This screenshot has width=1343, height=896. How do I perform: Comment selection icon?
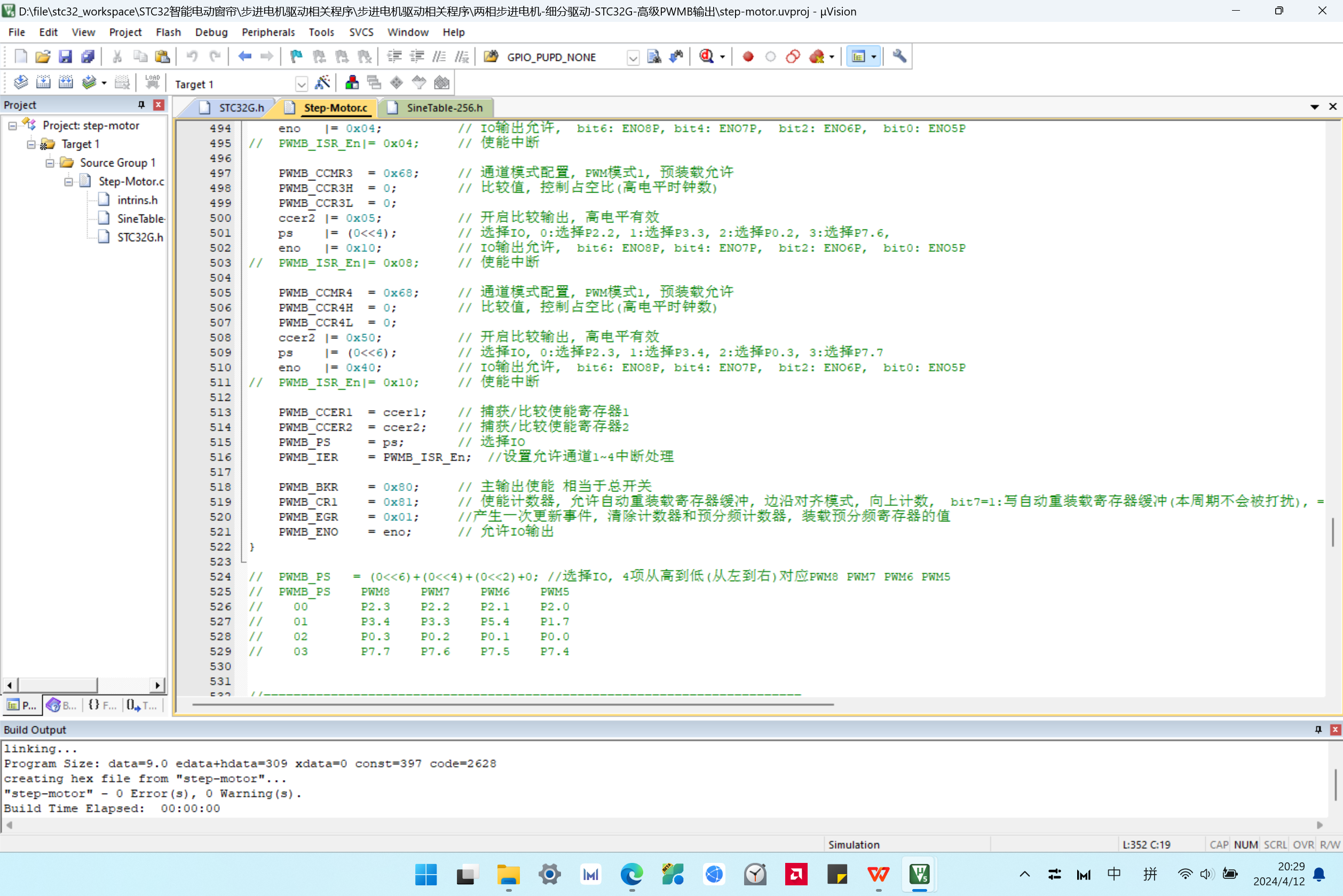pos(439,57)
